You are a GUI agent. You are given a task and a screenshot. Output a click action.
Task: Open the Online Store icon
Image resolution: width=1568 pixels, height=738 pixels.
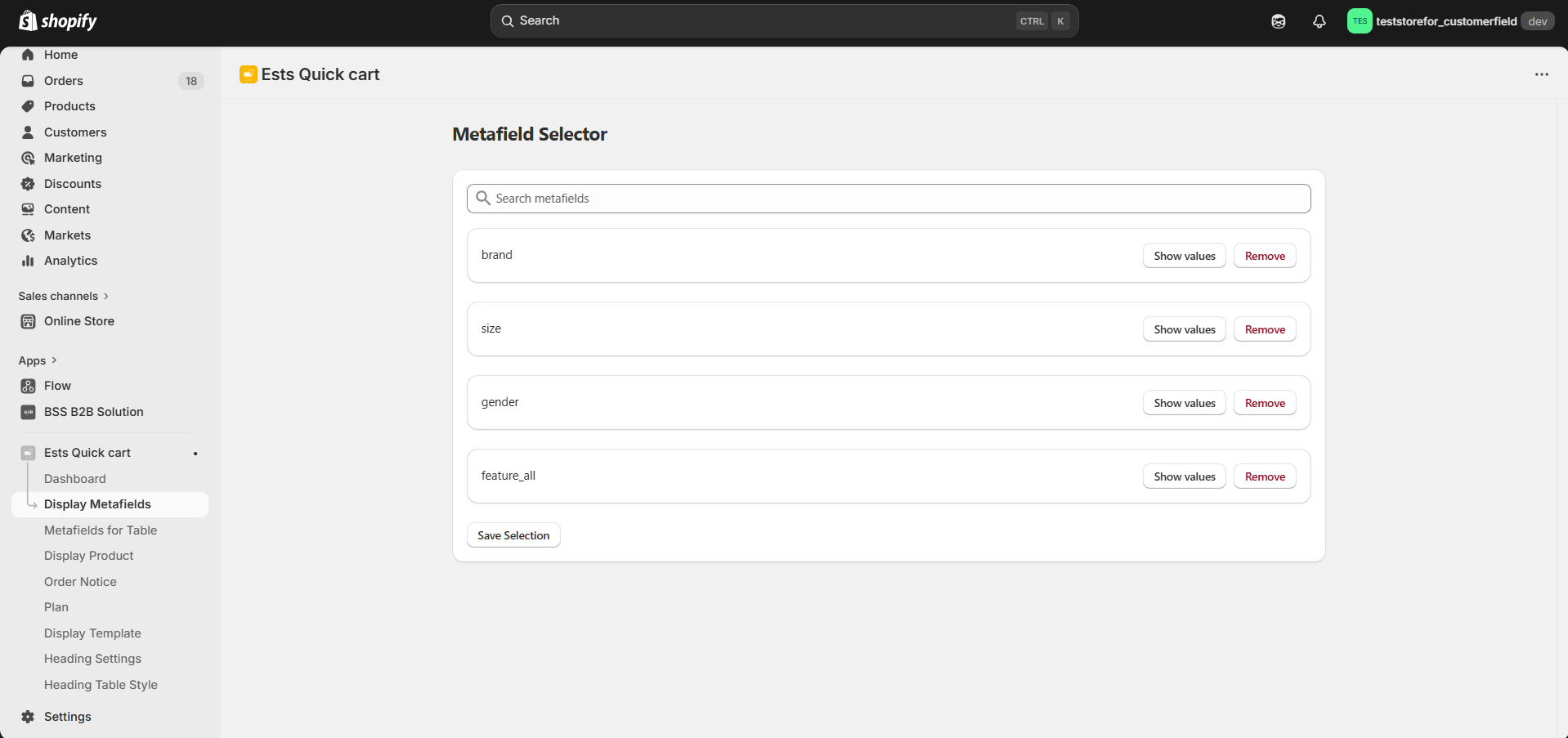(28, 321)
